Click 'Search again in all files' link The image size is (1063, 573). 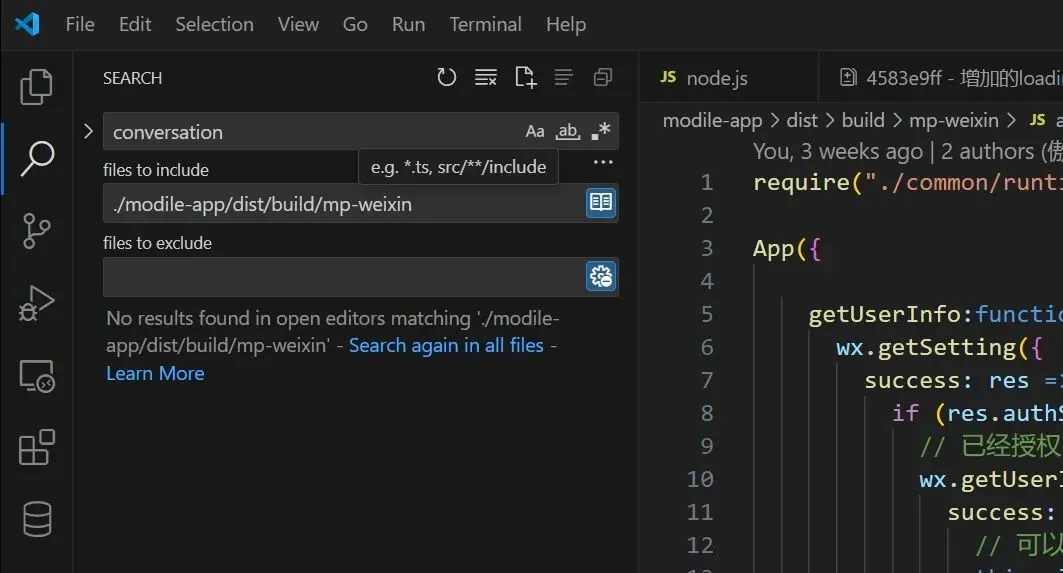(446, 345)
